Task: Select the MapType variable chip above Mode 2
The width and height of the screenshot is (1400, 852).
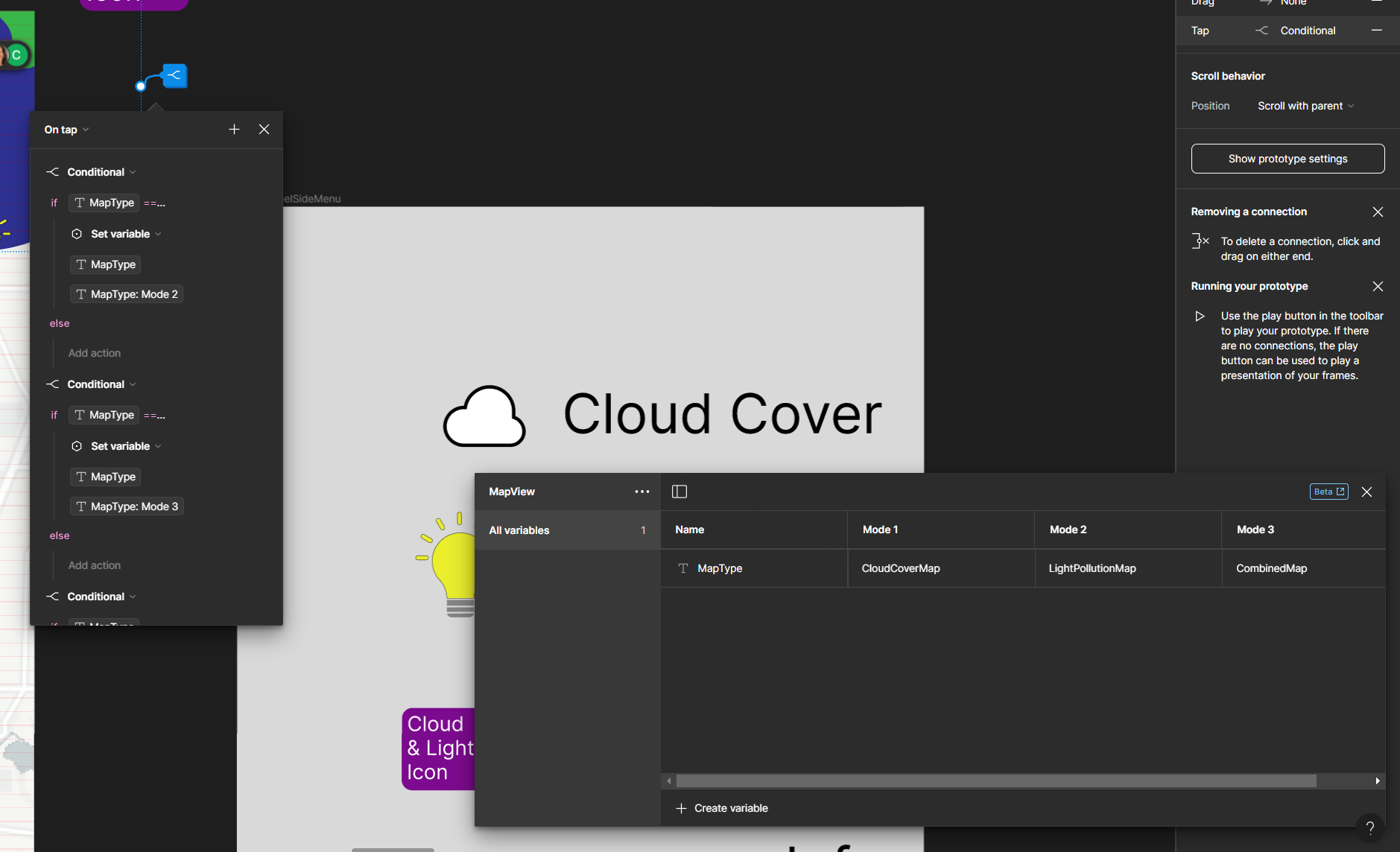Action: pyautogui.click(x=106, y=264)
